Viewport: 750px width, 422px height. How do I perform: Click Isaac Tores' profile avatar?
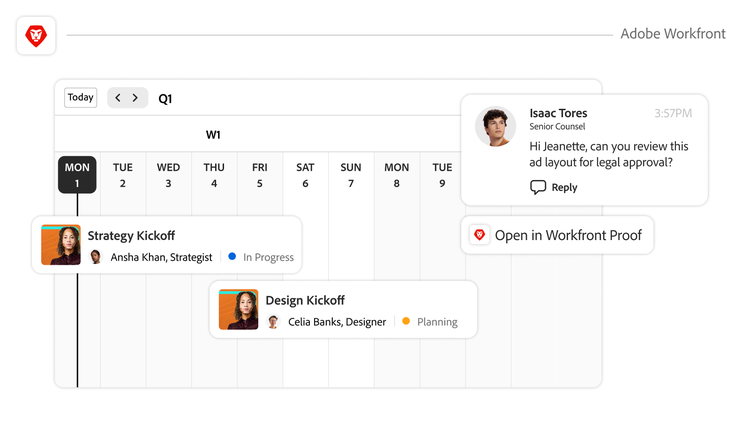coord(495,127)
